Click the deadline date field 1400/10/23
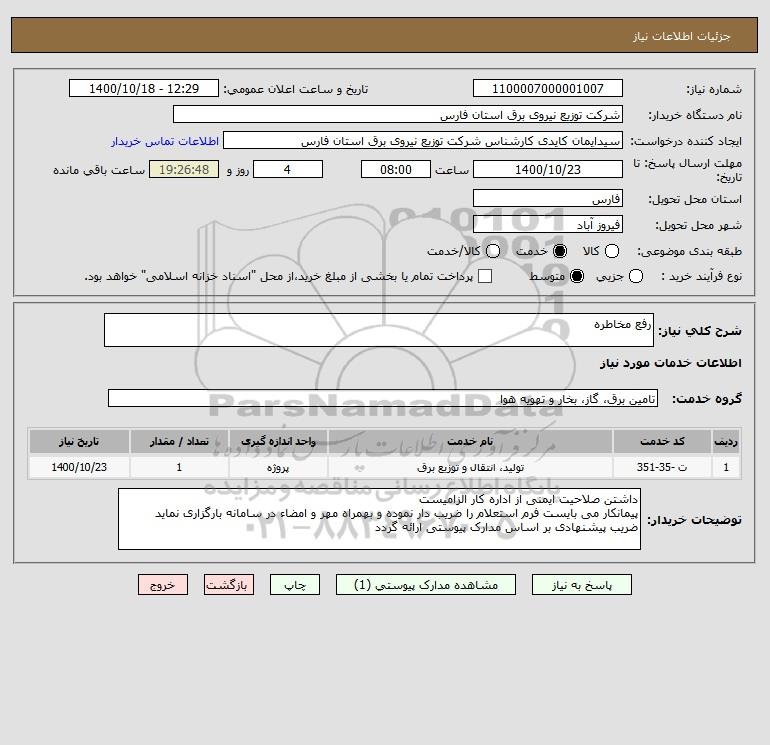770x745 pixels. 548,169
